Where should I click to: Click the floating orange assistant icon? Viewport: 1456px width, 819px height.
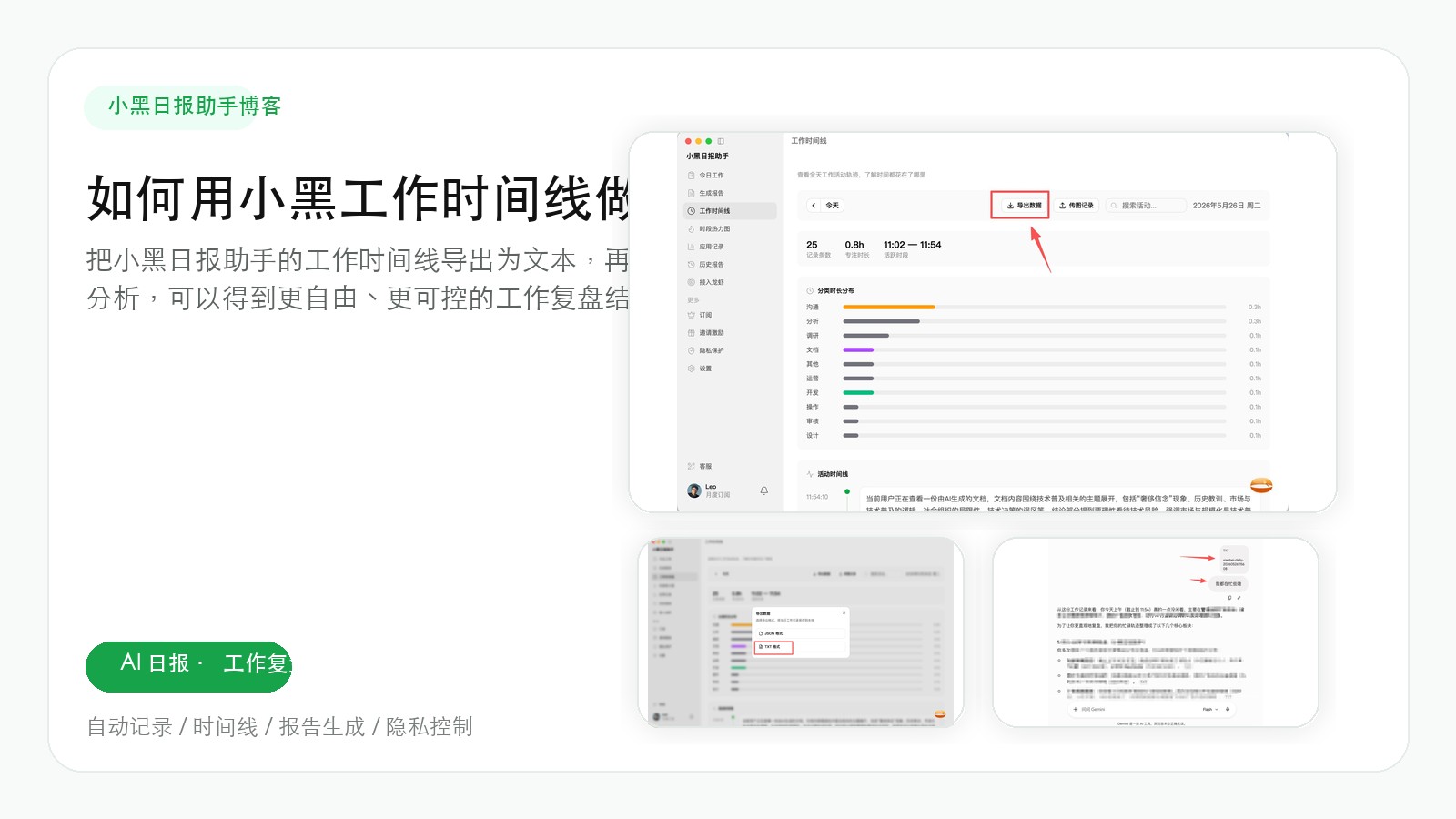1261,485
